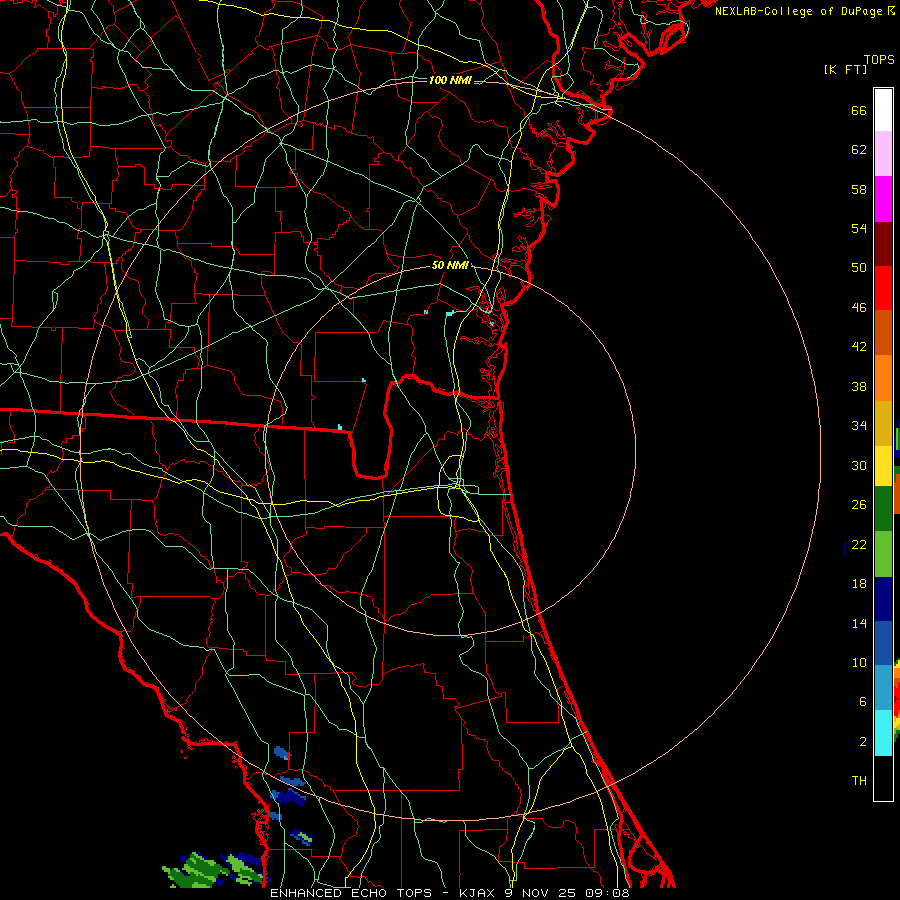Click the dark green legend swatch
Viewport: 900px width, 900px height.
pos(883,509)
